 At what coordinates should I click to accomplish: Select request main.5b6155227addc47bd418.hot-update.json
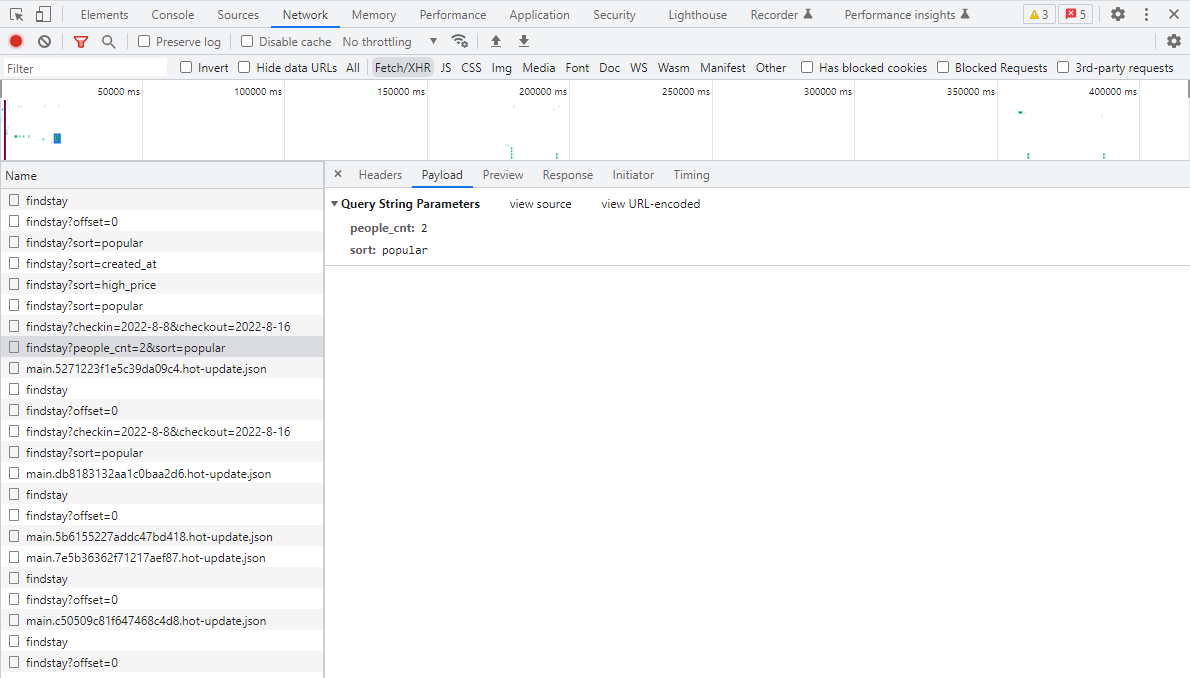[x=162, y=537]
